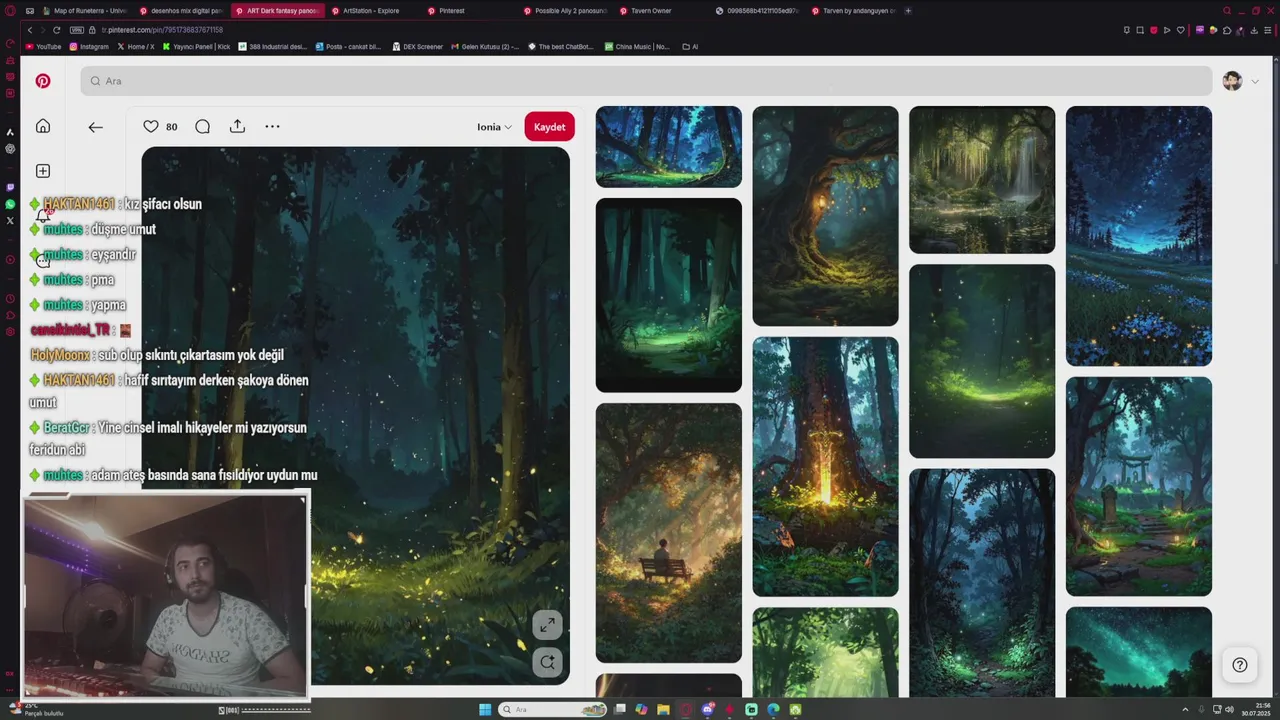
Task: Show hidden system tray icons
Action: tap(1185, 710)
